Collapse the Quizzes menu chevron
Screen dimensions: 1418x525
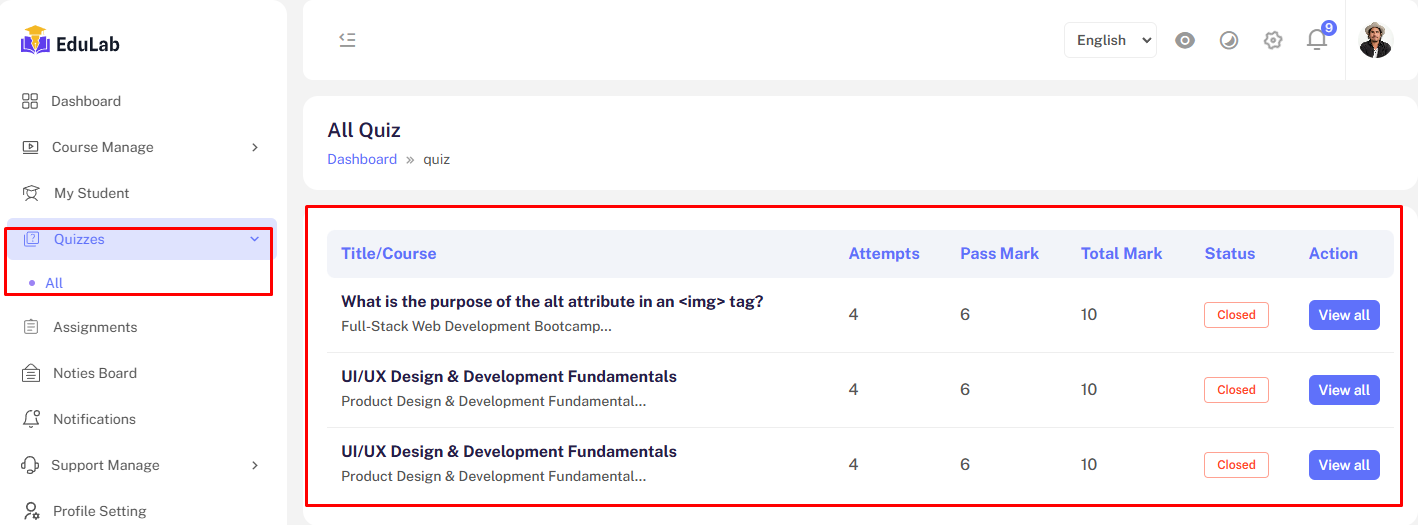pos(255,239)
